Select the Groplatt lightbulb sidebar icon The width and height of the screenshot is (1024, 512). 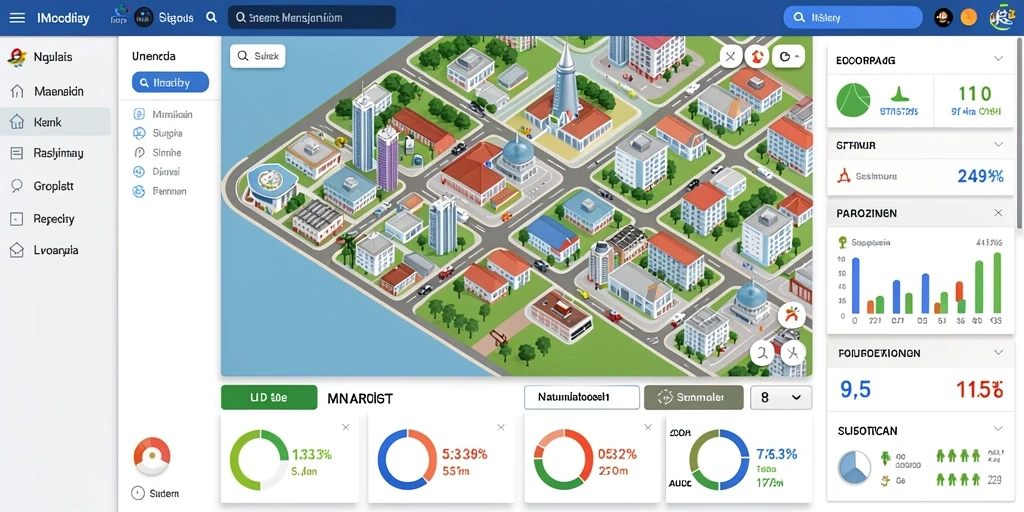[18, 186]
